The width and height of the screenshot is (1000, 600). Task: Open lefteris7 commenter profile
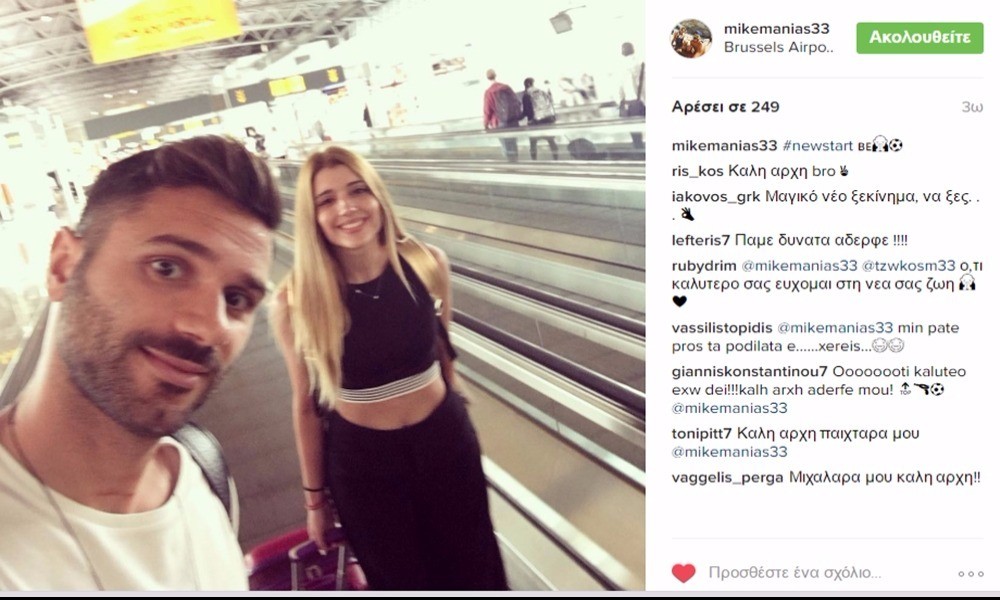(x=700, y=240)
